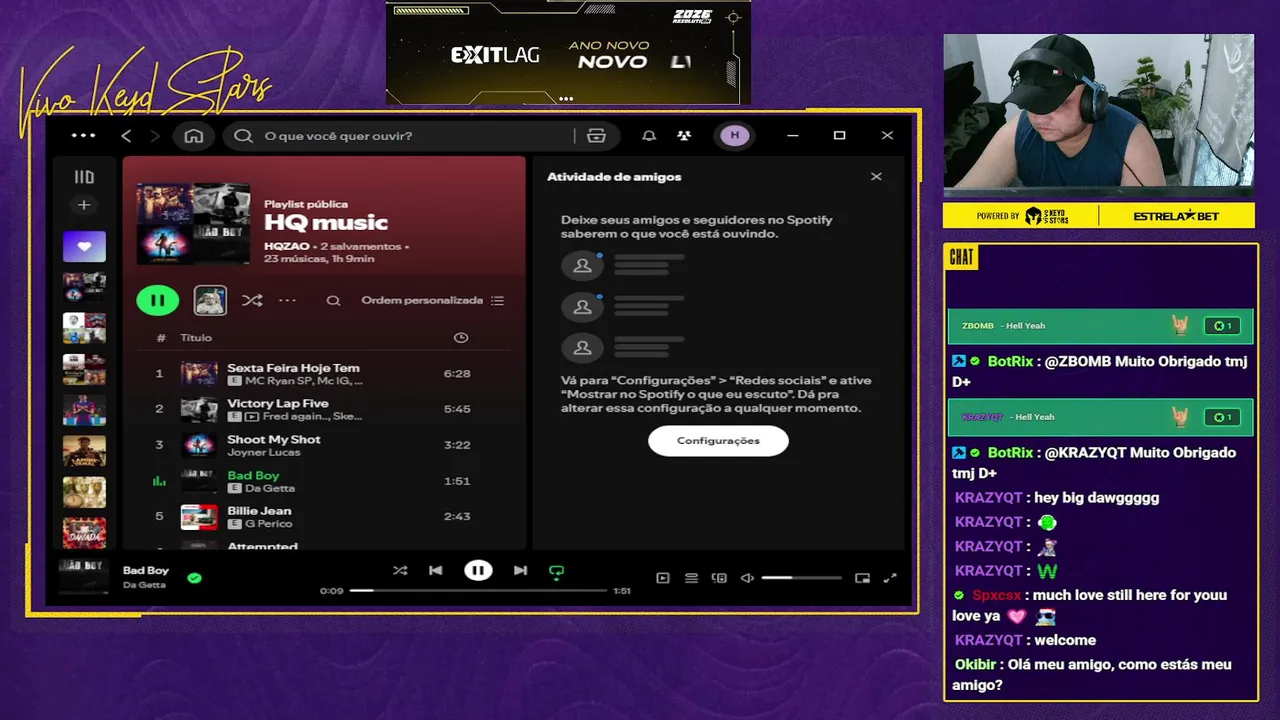Viewport: 1280px width, 720px height.
Task: Open the Spotify three-dots app menu
Action: [x=84, y=136]
